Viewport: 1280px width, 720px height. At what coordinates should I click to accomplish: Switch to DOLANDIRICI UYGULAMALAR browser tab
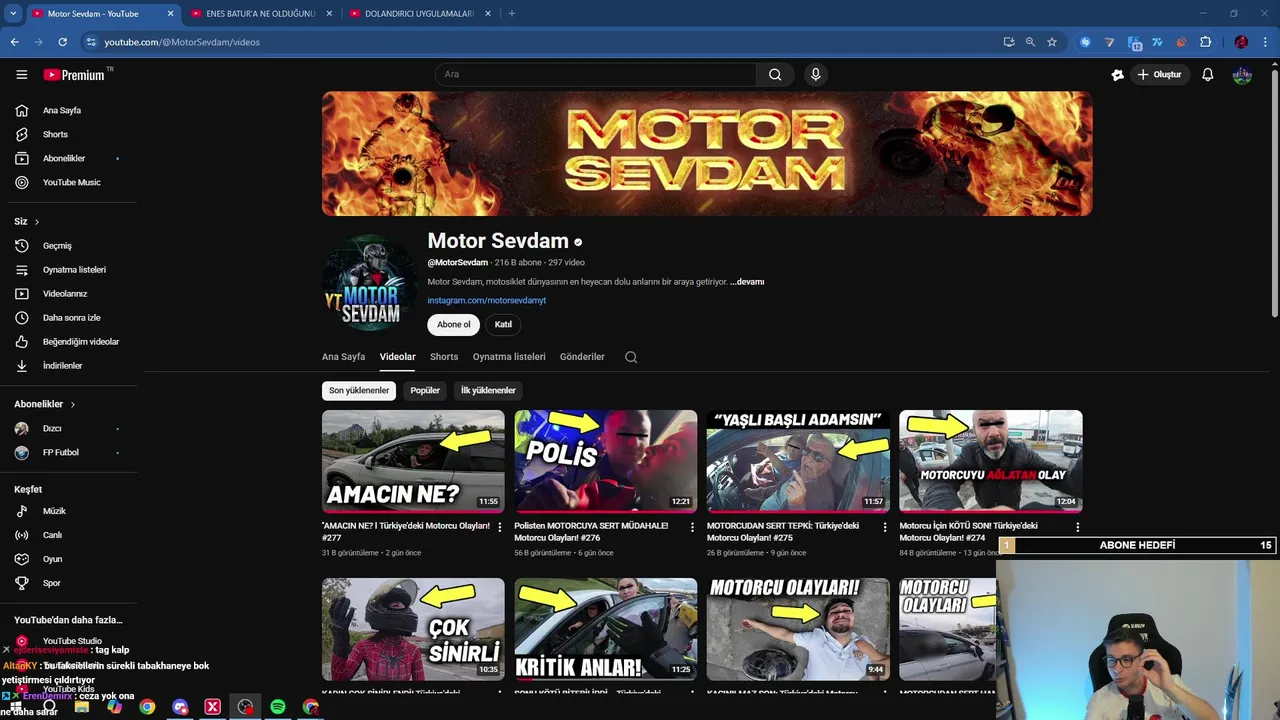419,14
